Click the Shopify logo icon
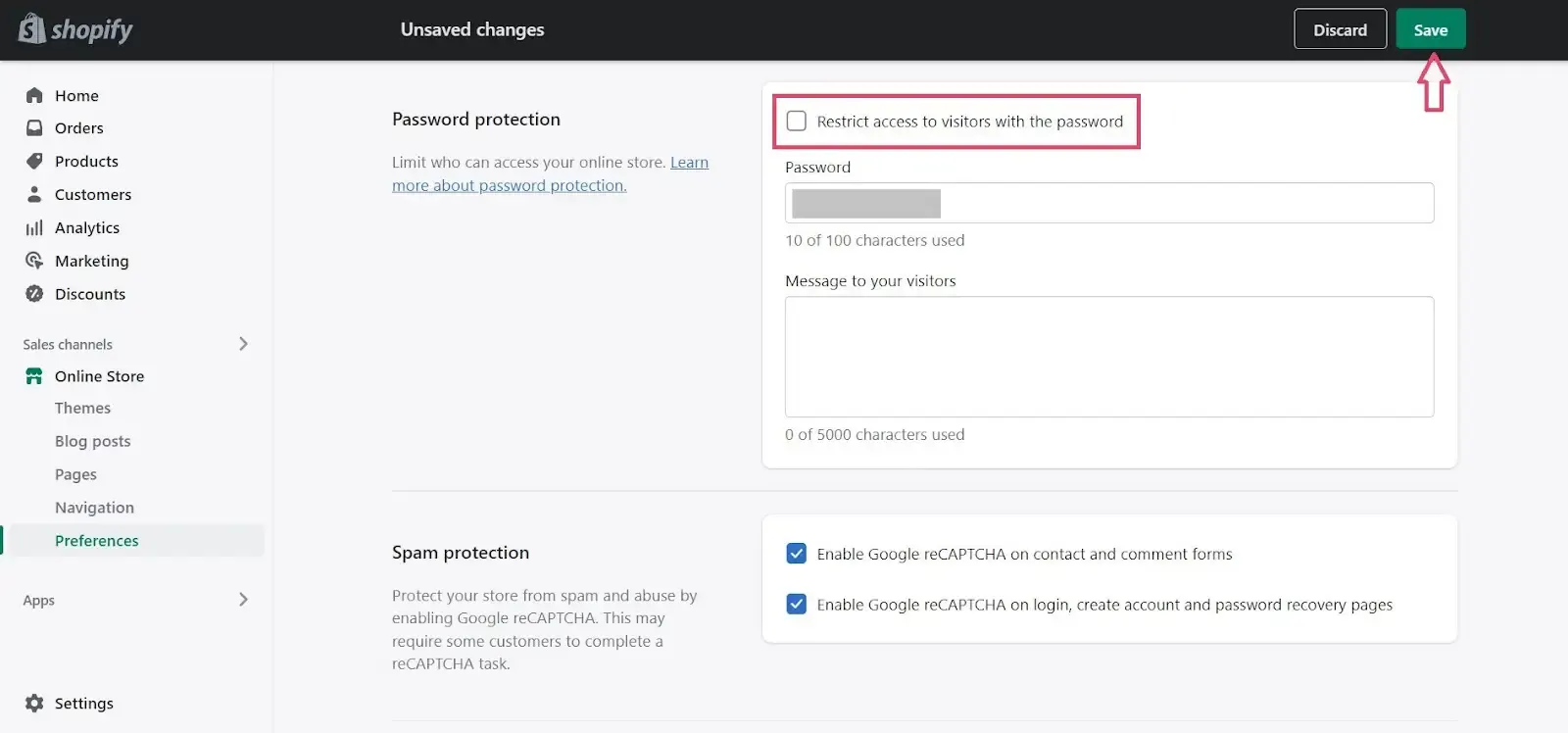The image size is (1568, 733). (x=32, y=29)
